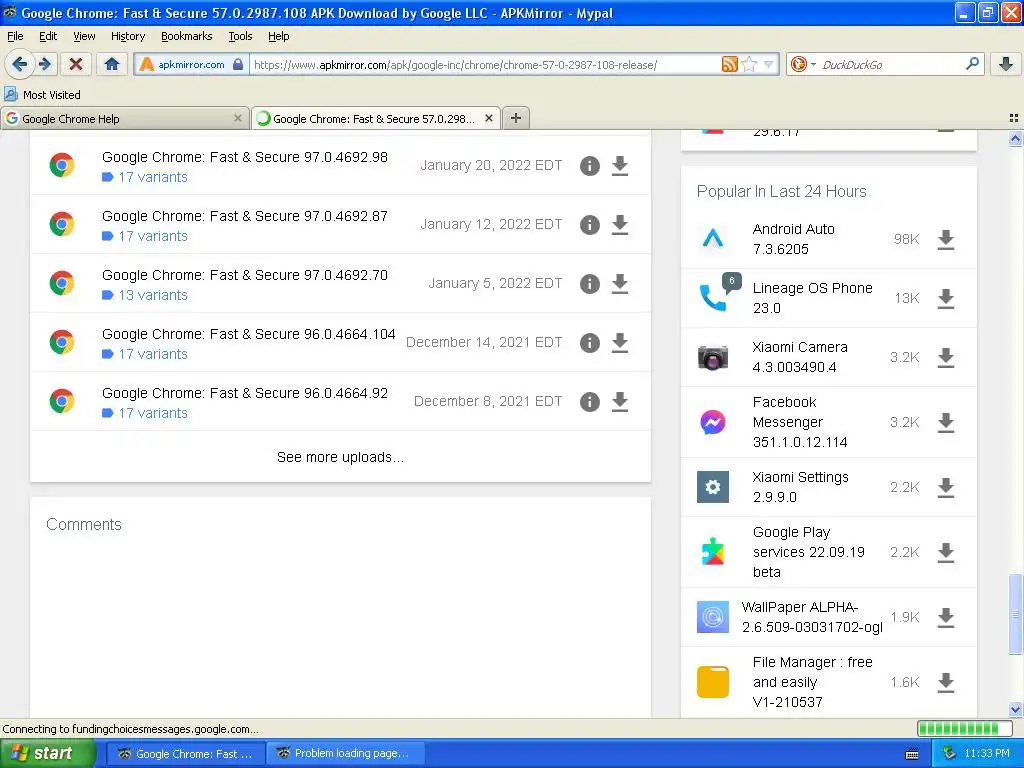The image size is (1024, 768).
Task: Open the History menu
Action: 127,36
